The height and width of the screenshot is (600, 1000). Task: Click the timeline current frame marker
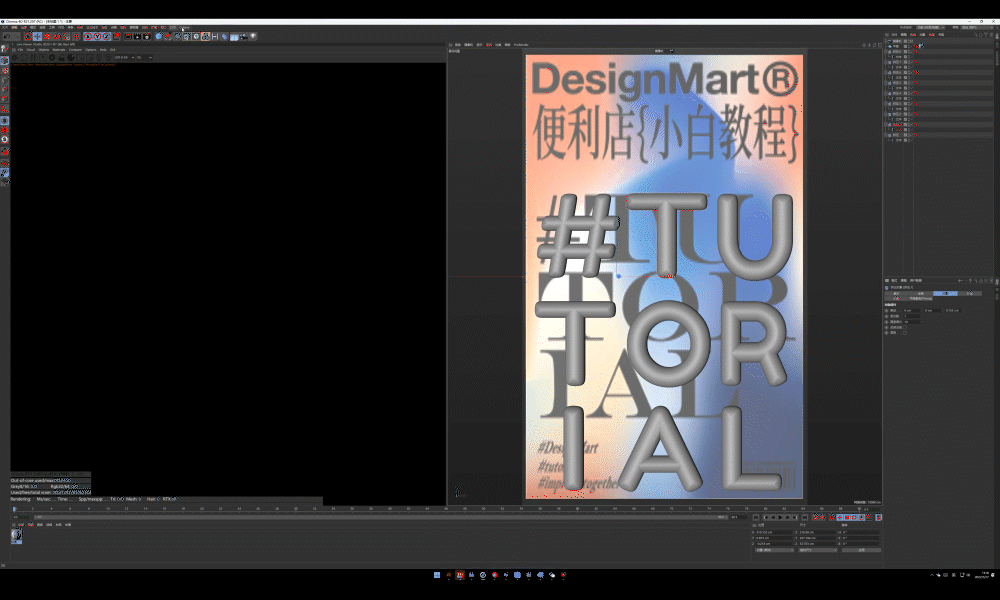pyautogui.click(x=15, y=509)
